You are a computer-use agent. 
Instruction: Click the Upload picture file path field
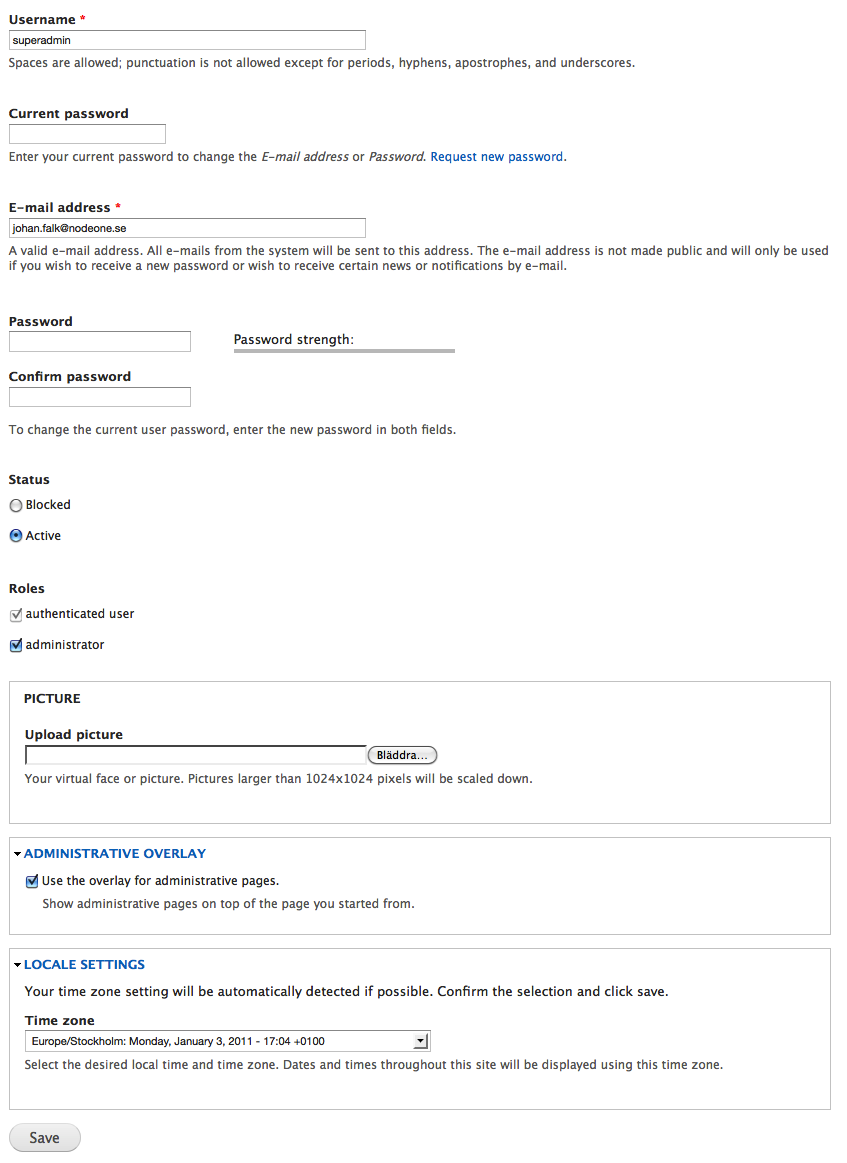click(x=196, y=755)
